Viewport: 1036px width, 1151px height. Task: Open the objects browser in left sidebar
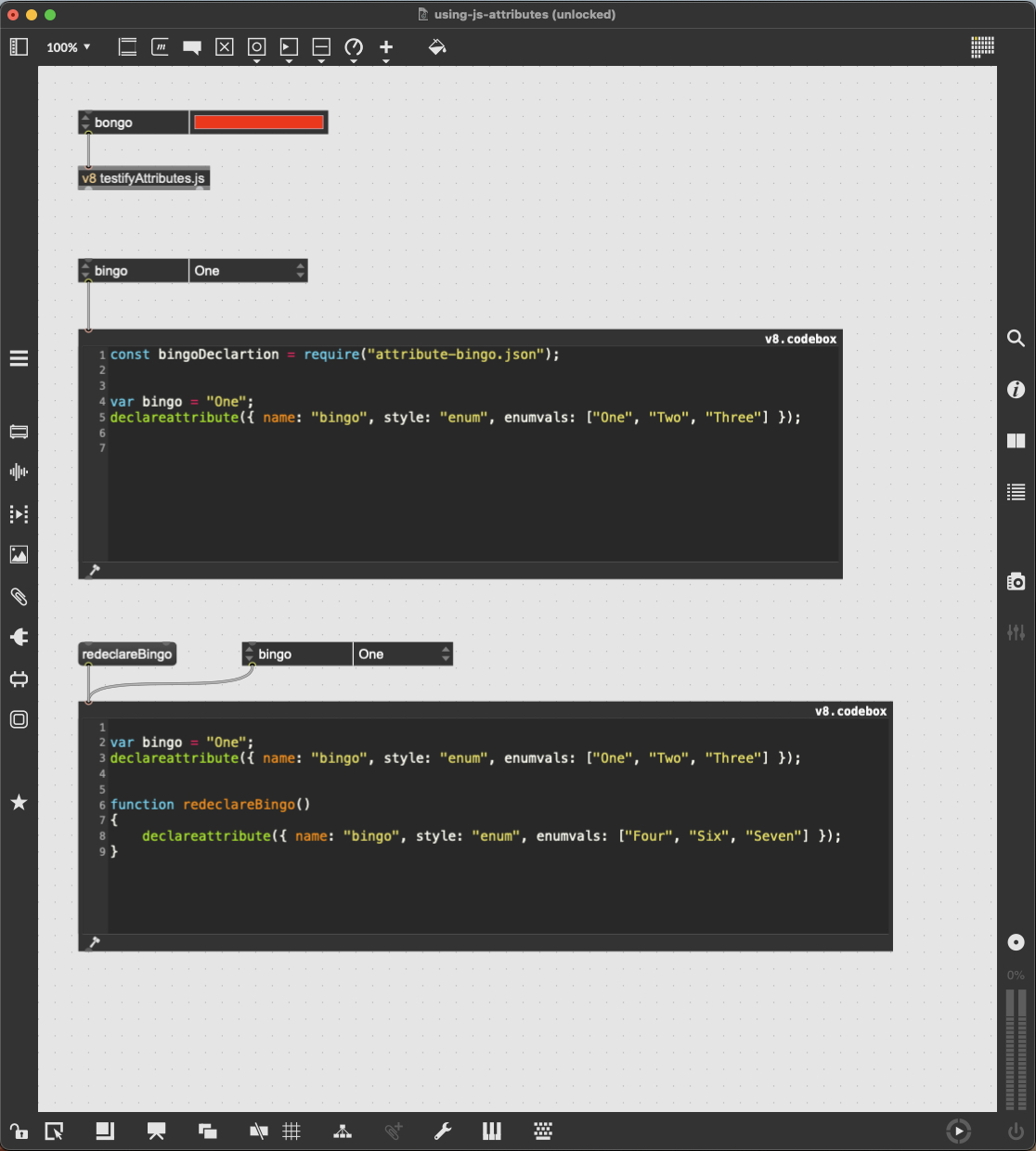tap(19, 432)
